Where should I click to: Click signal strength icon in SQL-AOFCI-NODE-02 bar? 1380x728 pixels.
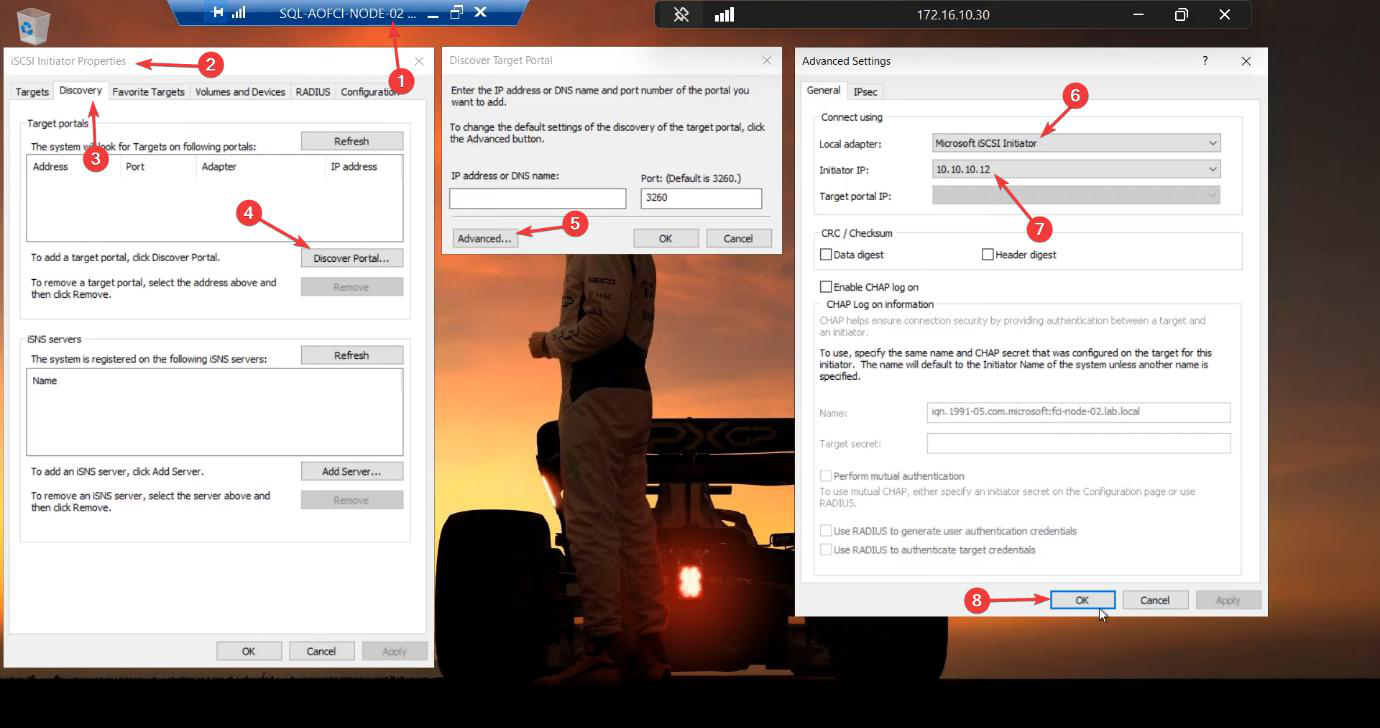pos(238,13)
